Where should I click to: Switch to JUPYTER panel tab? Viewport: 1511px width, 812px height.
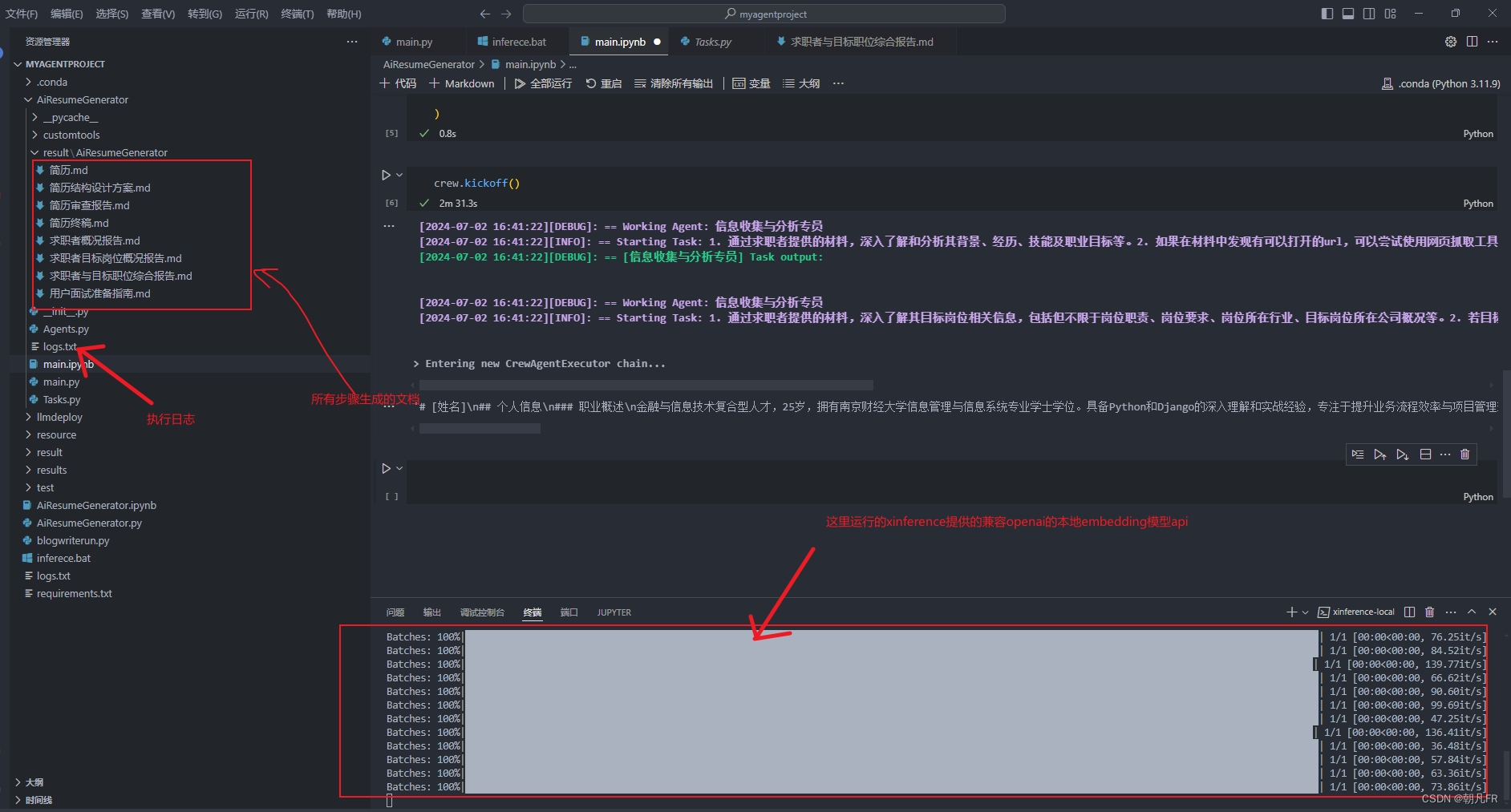[614, 612]
